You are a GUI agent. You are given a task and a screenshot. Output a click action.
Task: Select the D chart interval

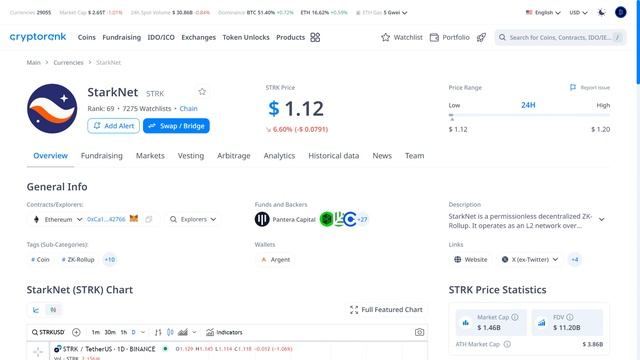[133, 332]
